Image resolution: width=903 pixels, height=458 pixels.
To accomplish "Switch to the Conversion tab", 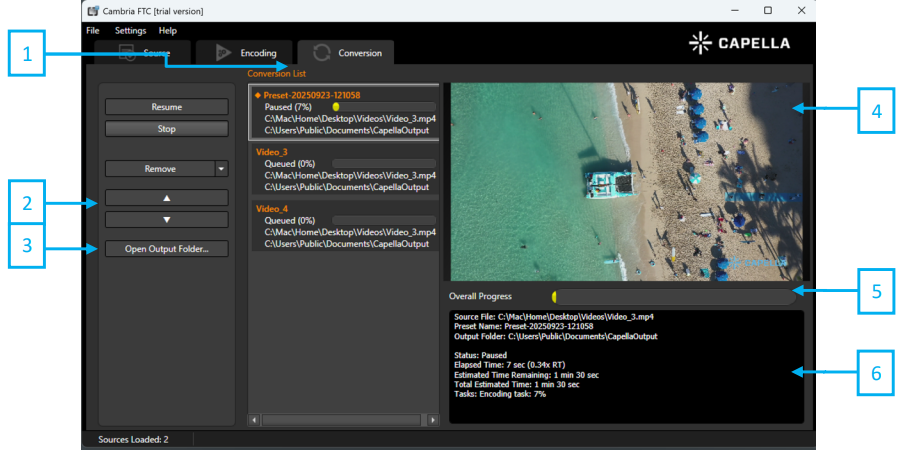I will pyautogui.click(x=346, y=52).
